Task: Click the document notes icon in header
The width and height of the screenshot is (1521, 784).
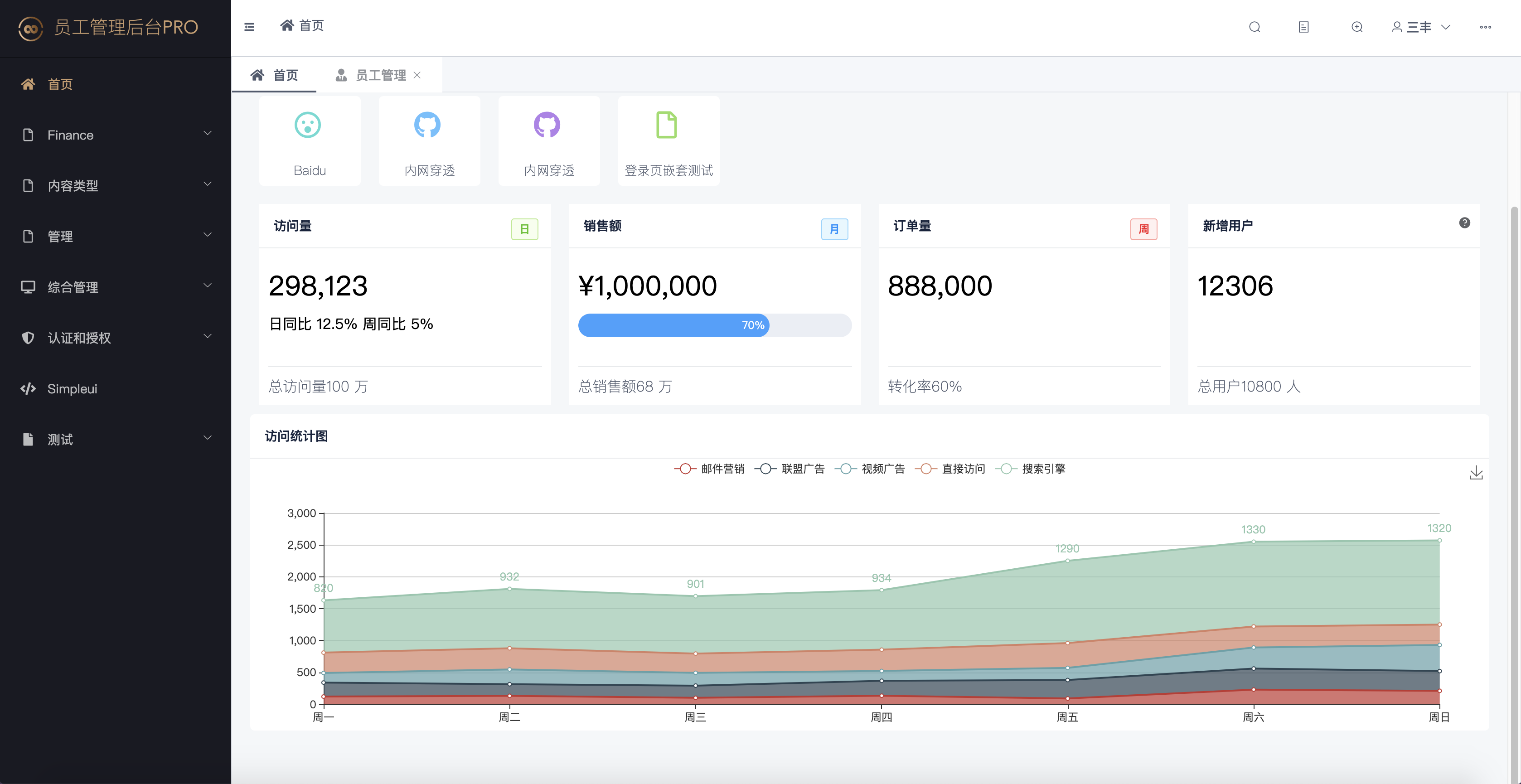Action: pos(1304,27)
